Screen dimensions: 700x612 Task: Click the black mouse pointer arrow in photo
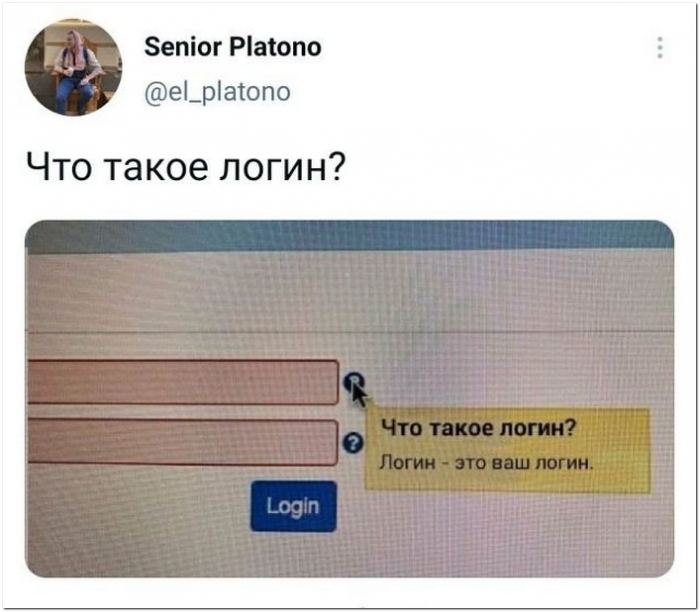coord(359,394)
